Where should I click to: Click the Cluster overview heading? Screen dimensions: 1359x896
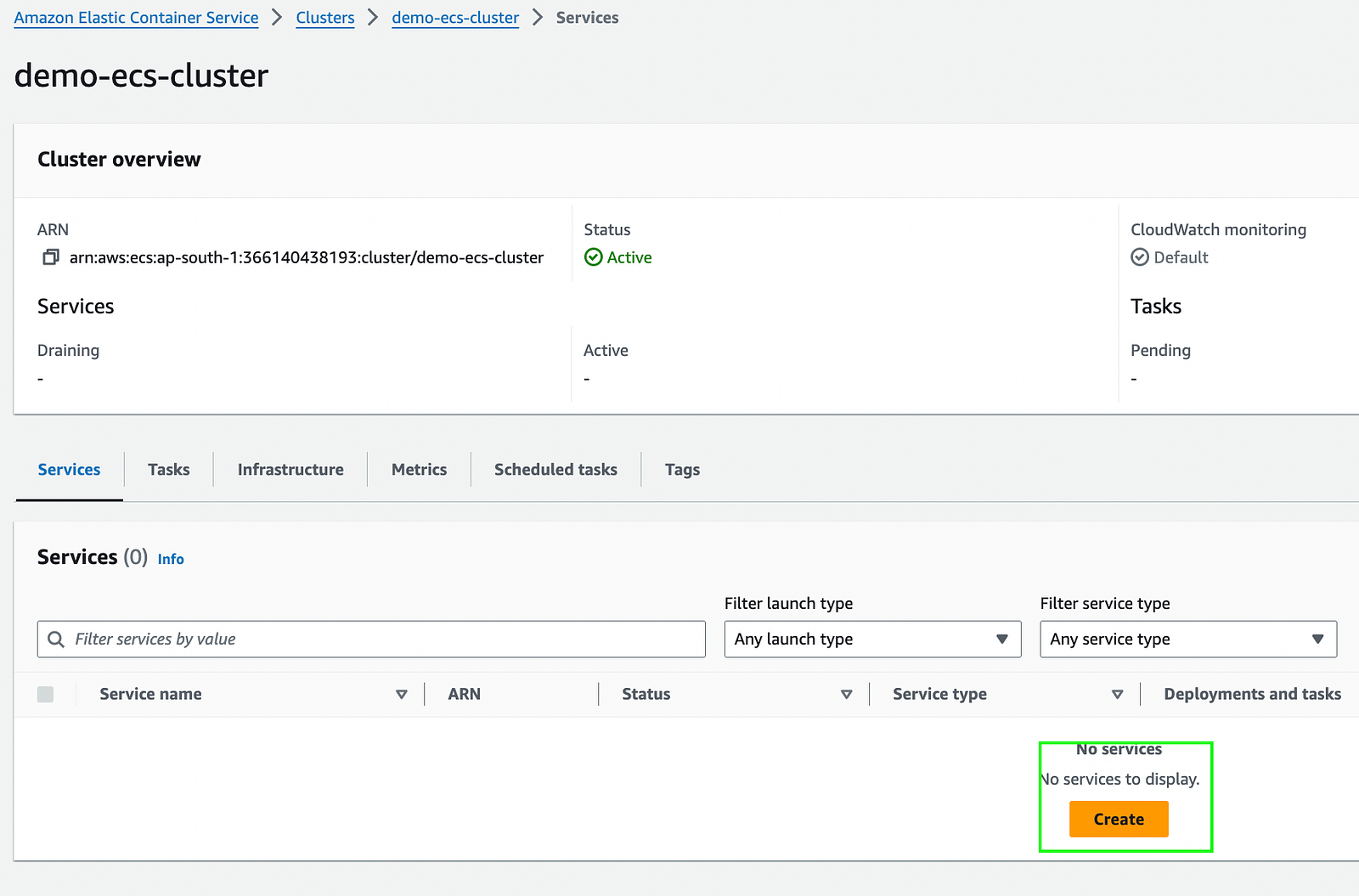[119, 160]
